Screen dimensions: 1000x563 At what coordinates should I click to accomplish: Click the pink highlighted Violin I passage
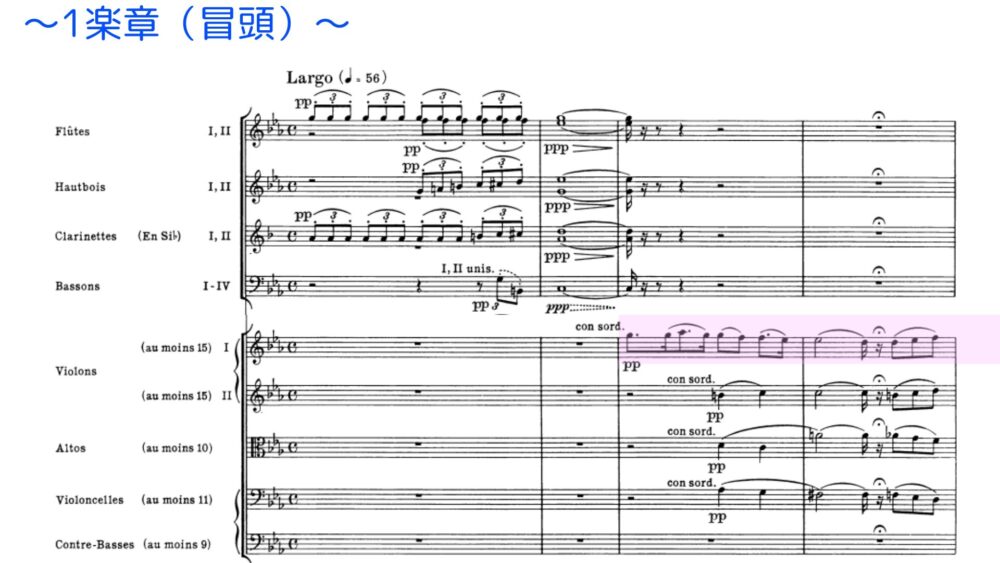coord(809,339)
